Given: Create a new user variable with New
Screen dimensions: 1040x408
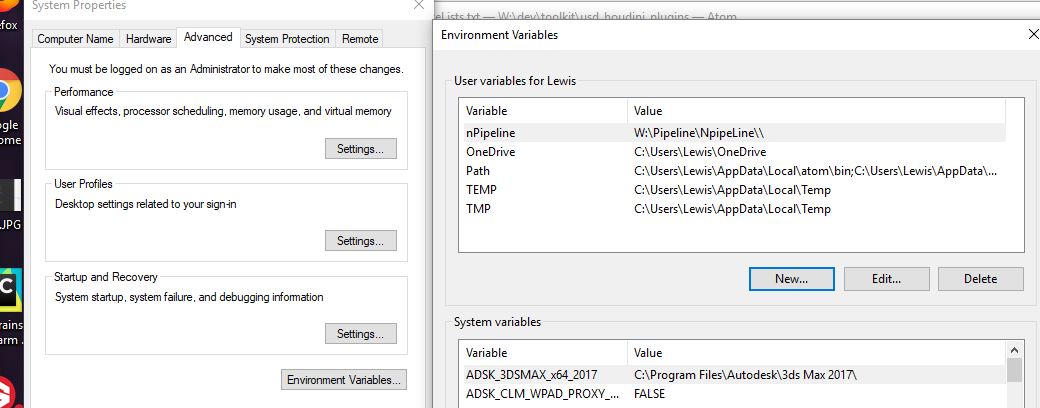Looking at the screenshot, I should coord(791,279).
